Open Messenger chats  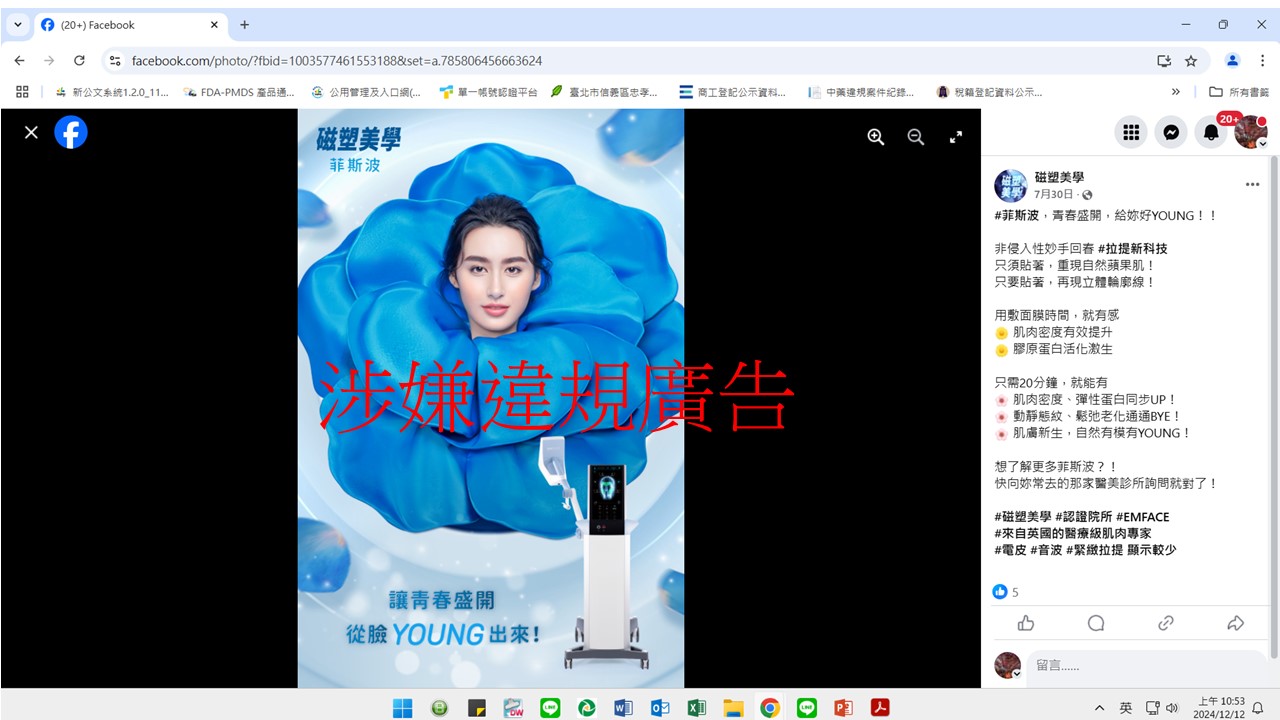(x=1171, y=132)
